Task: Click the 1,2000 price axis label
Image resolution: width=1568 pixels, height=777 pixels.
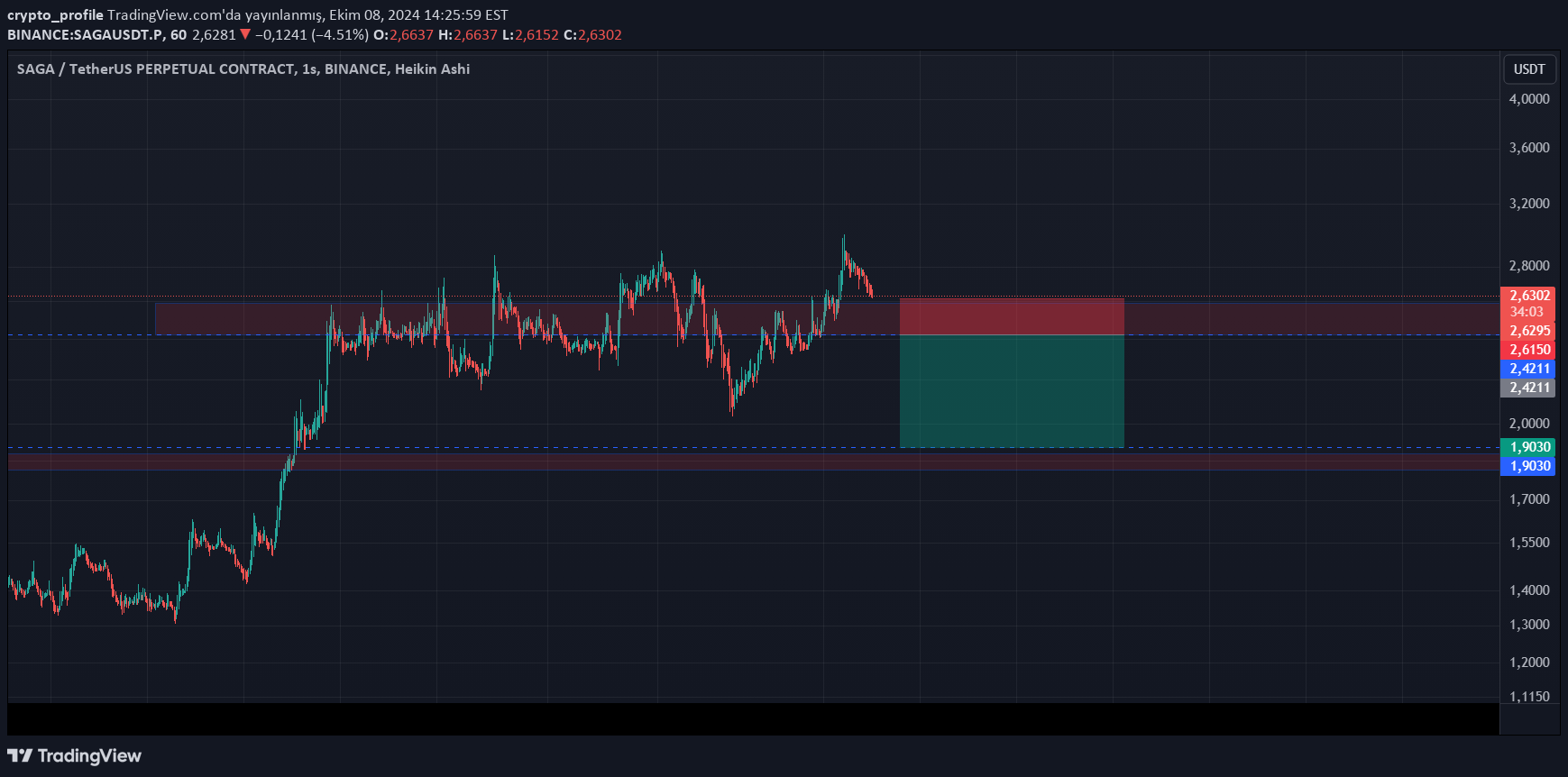Action: pos(1529,663)
